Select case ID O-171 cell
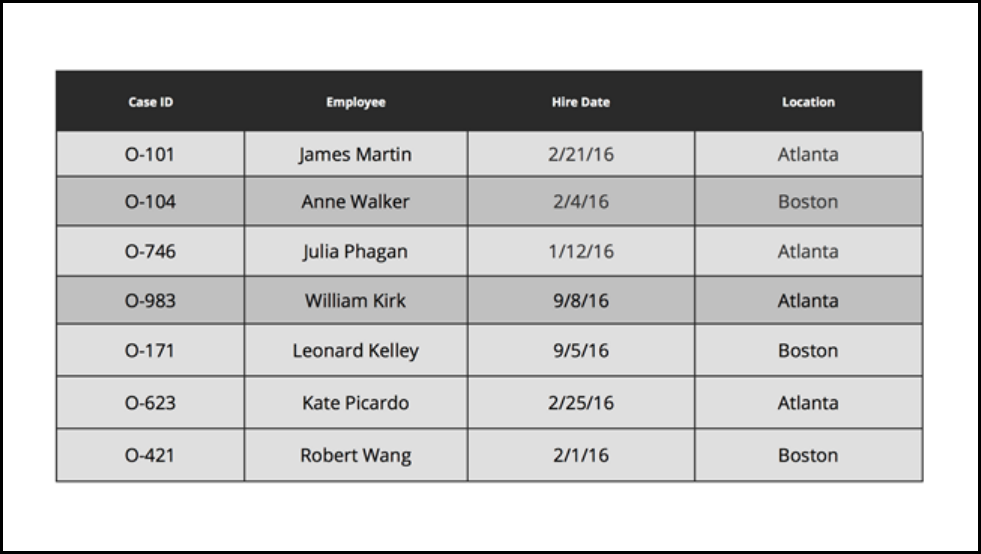This screenshot has height=554, width=981. 150,350
